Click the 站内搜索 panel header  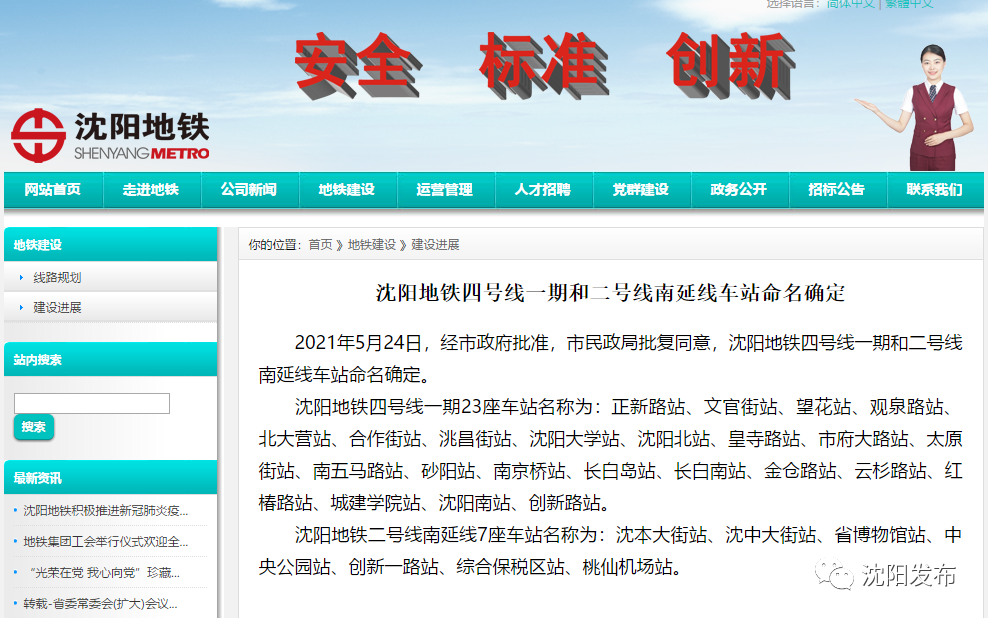click(111, 360)
